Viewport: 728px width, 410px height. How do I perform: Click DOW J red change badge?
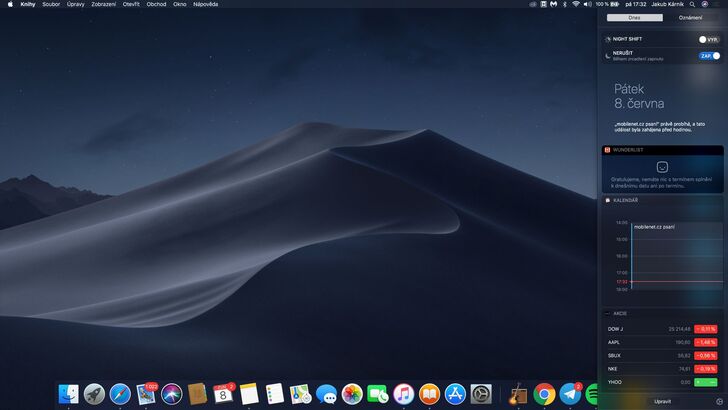(x=706, y=329)
